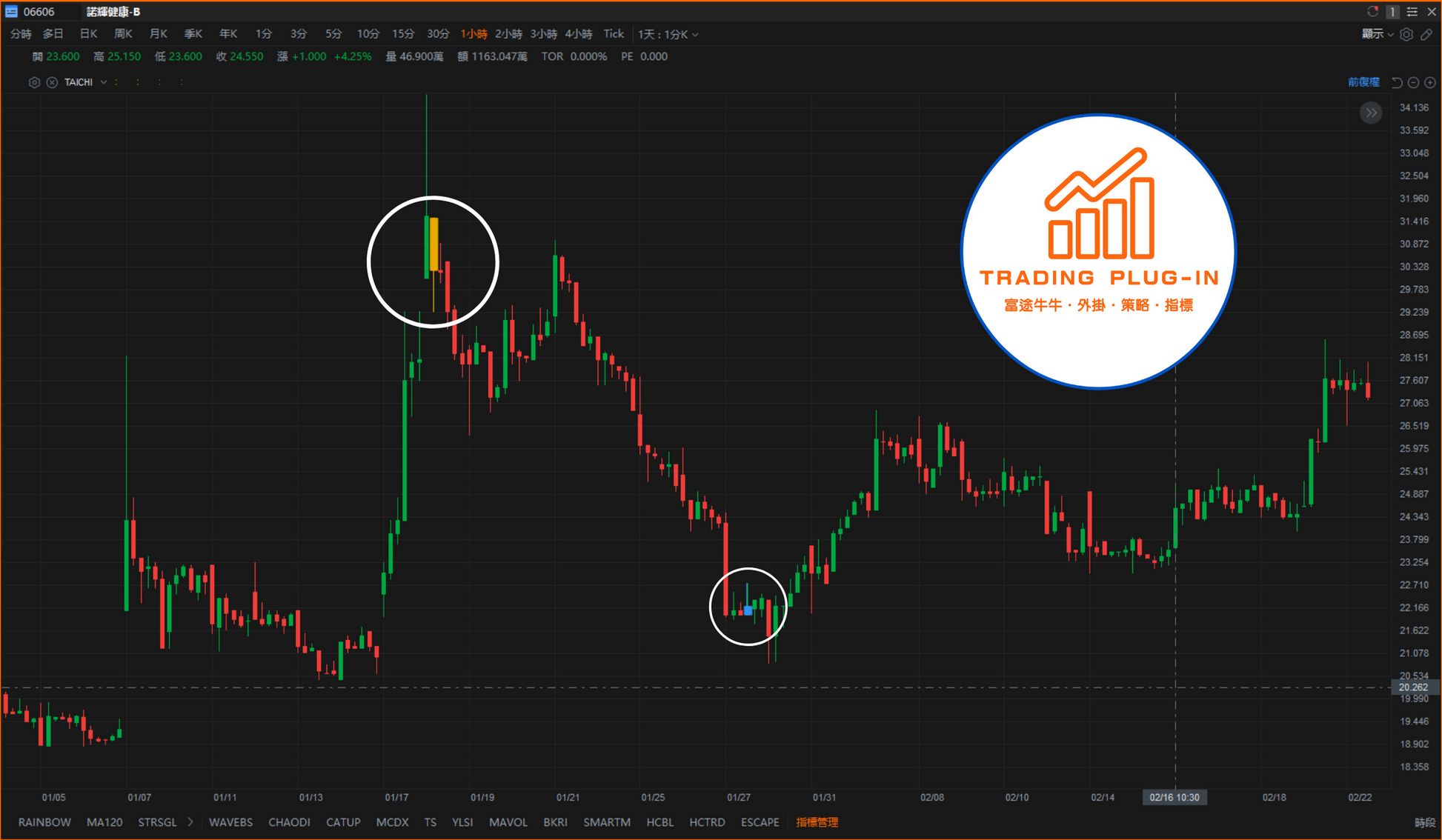Screen dimensions: 1442x840
Task: Click the window number 1 layout button
Action: click(1392, 12)
